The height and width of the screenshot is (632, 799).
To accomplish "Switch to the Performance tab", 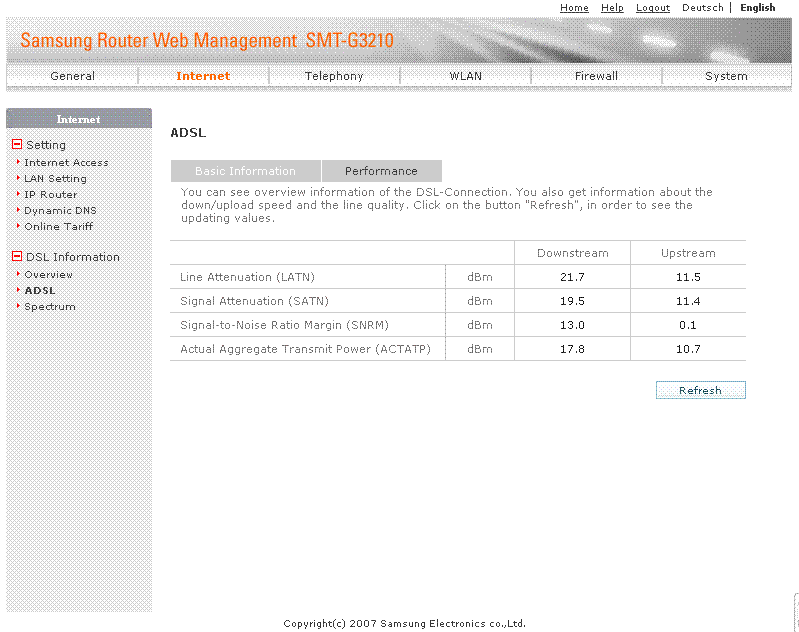I will [382, 171].
